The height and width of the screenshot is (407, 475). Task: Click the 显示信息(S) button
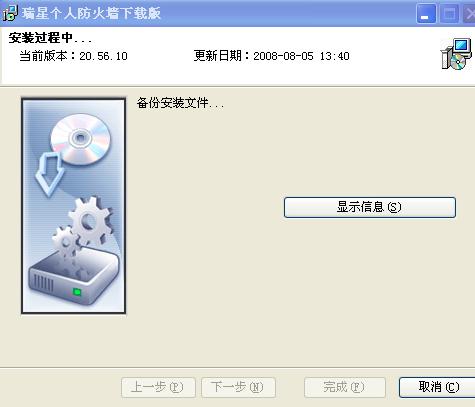[370, 207]
